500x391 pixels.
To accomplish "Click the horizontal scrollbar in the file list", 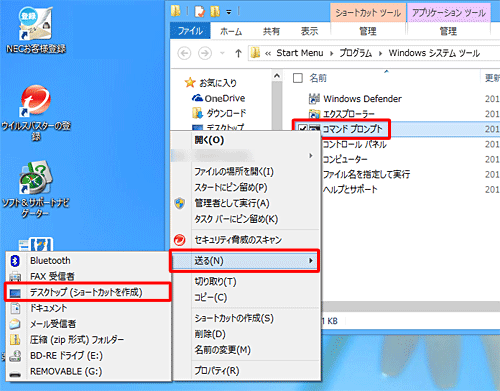I will [x=411, y=307].
